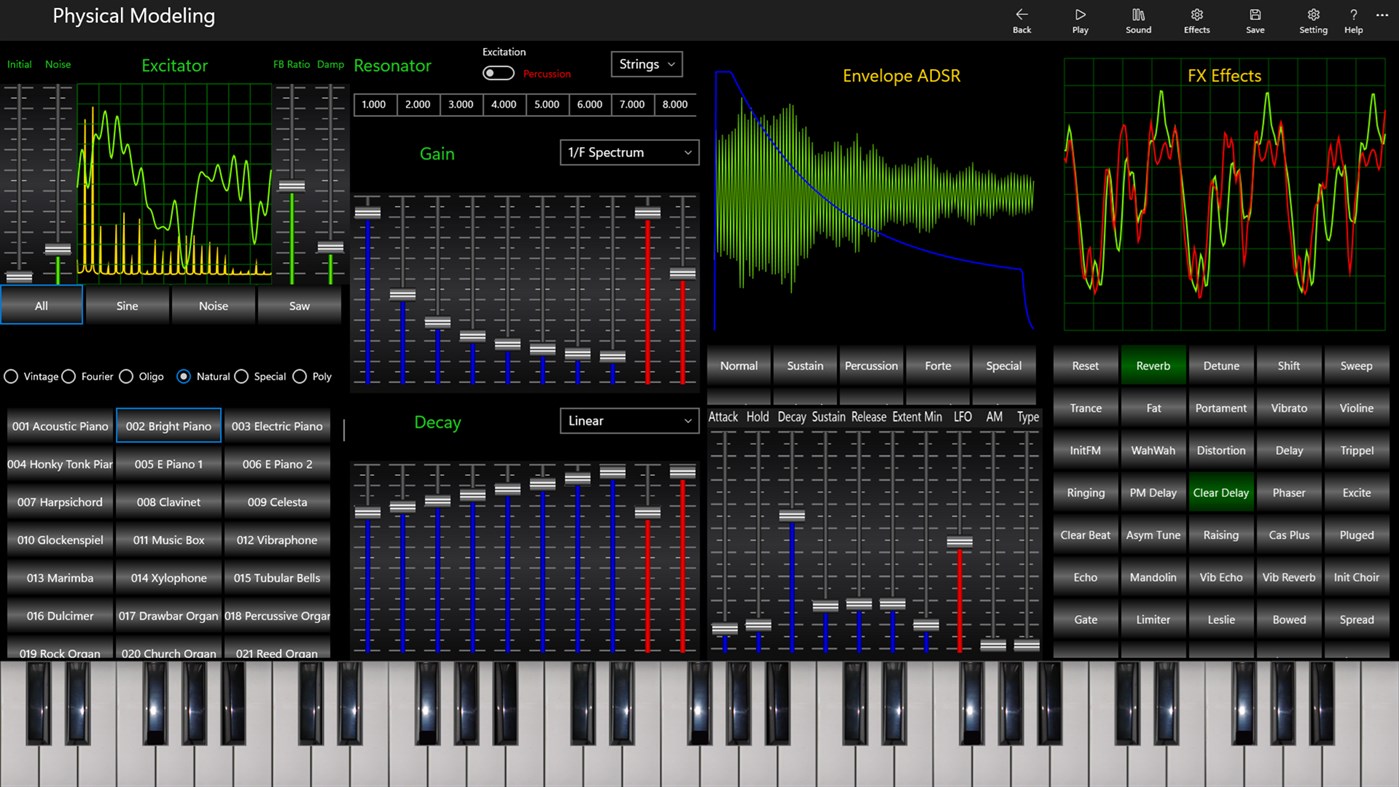Save the current patch using the Save icon

(1254, 20)
